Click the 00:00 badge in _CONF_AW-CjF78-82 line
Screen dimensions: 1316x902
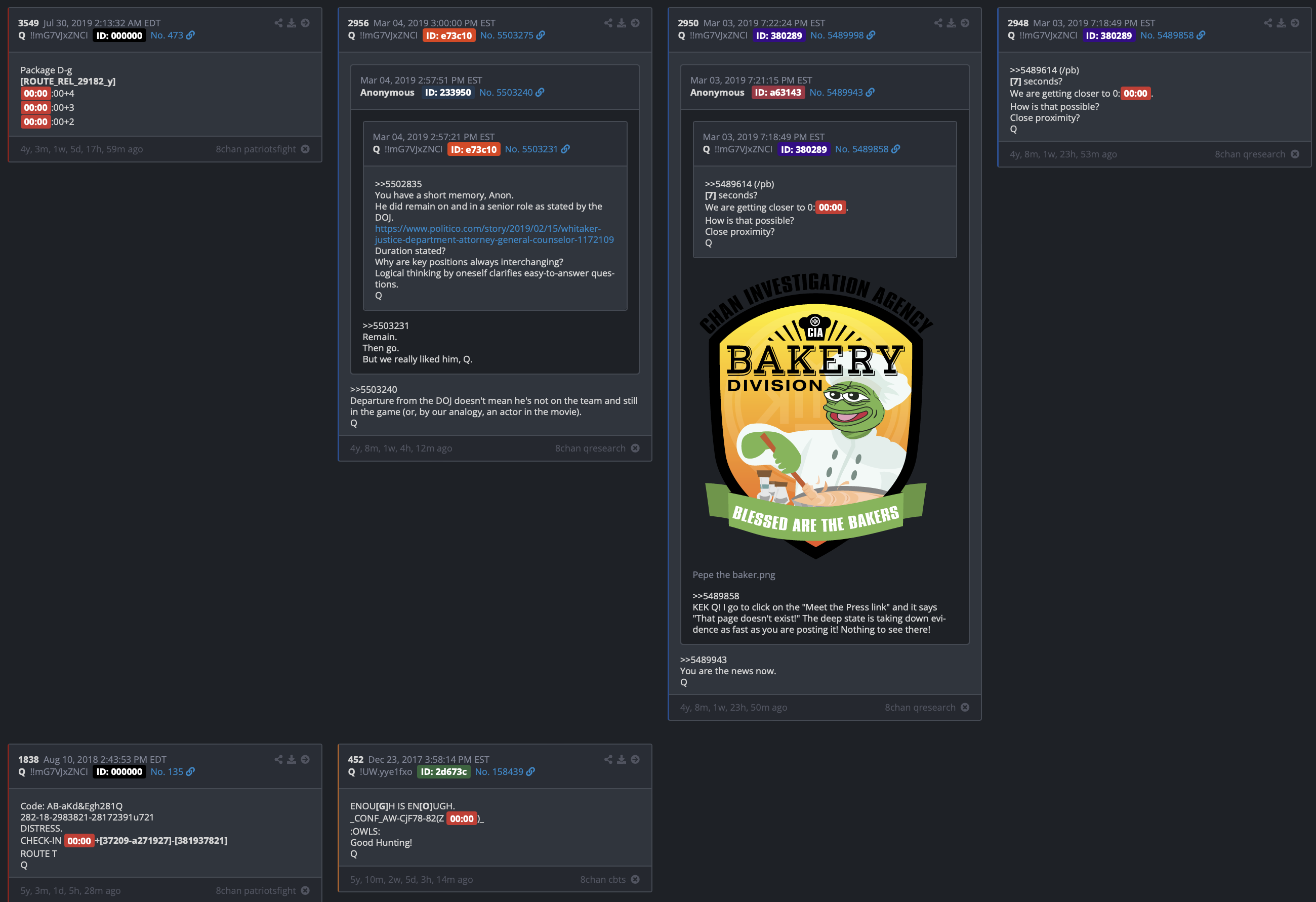pyautogui.click(x=462, y=819)
